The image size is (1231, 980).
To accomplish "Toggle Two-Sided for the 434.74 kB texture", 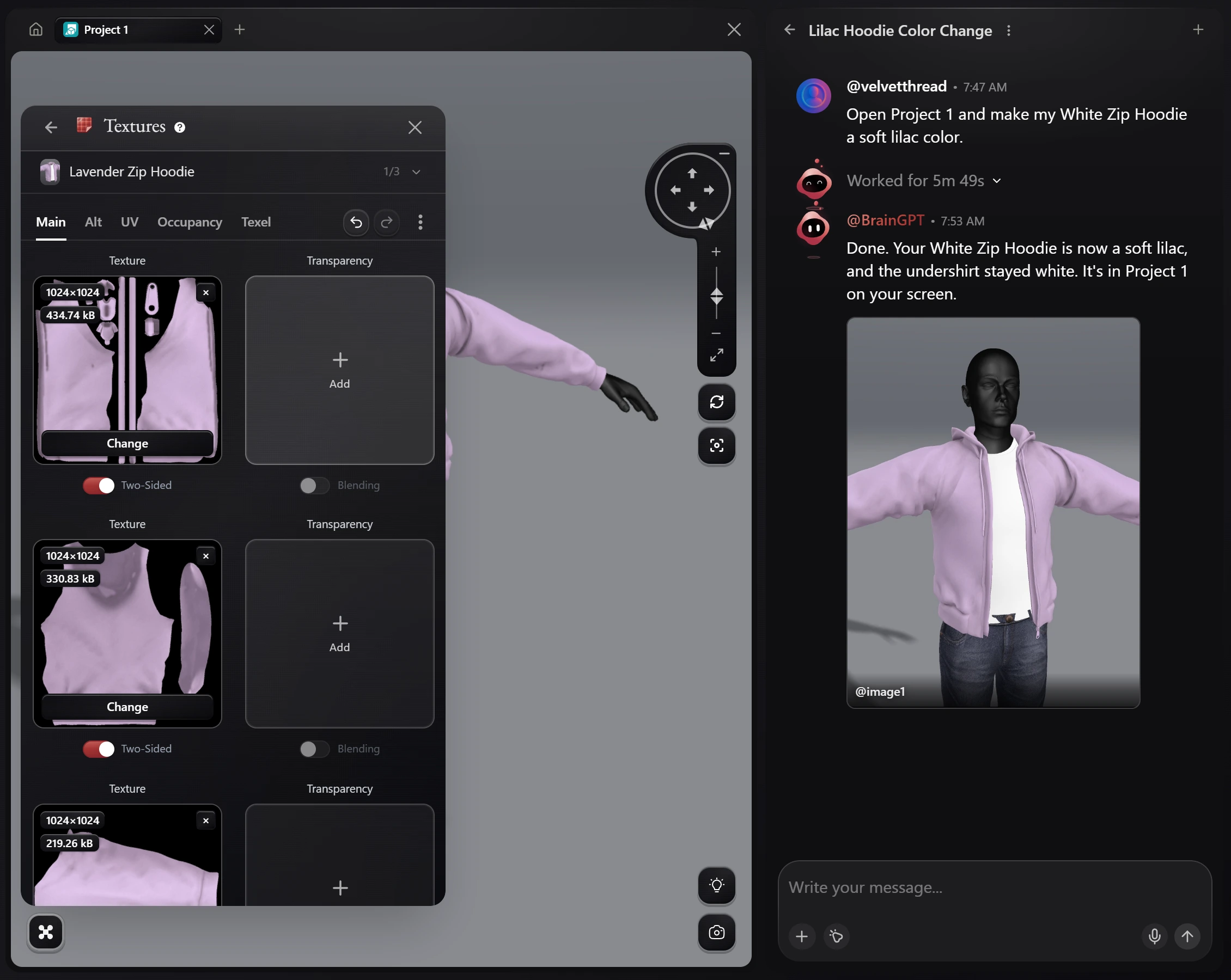I will coord(99,486).
